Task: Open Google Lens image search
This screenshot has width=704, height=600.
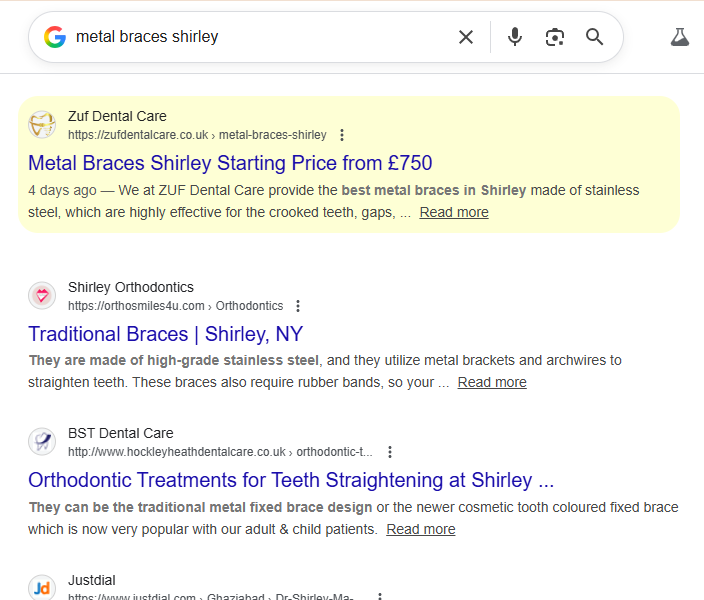Action: (555, 37)
